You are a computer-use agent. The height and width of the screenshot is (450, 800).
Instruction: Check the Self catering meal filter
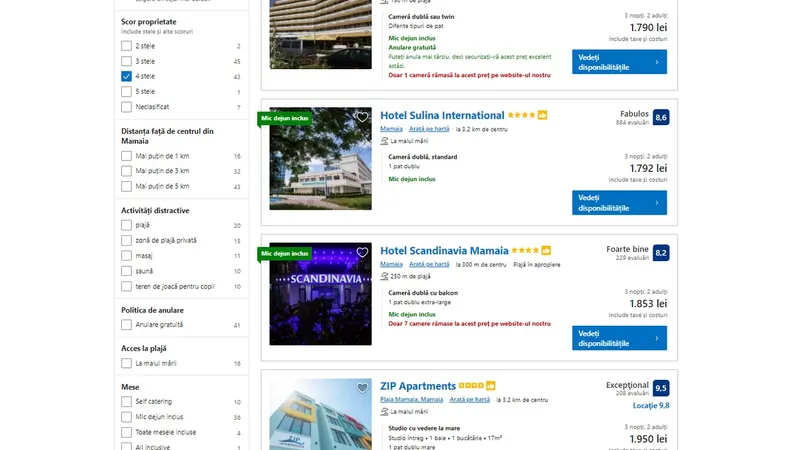click(x=127, y=402)
